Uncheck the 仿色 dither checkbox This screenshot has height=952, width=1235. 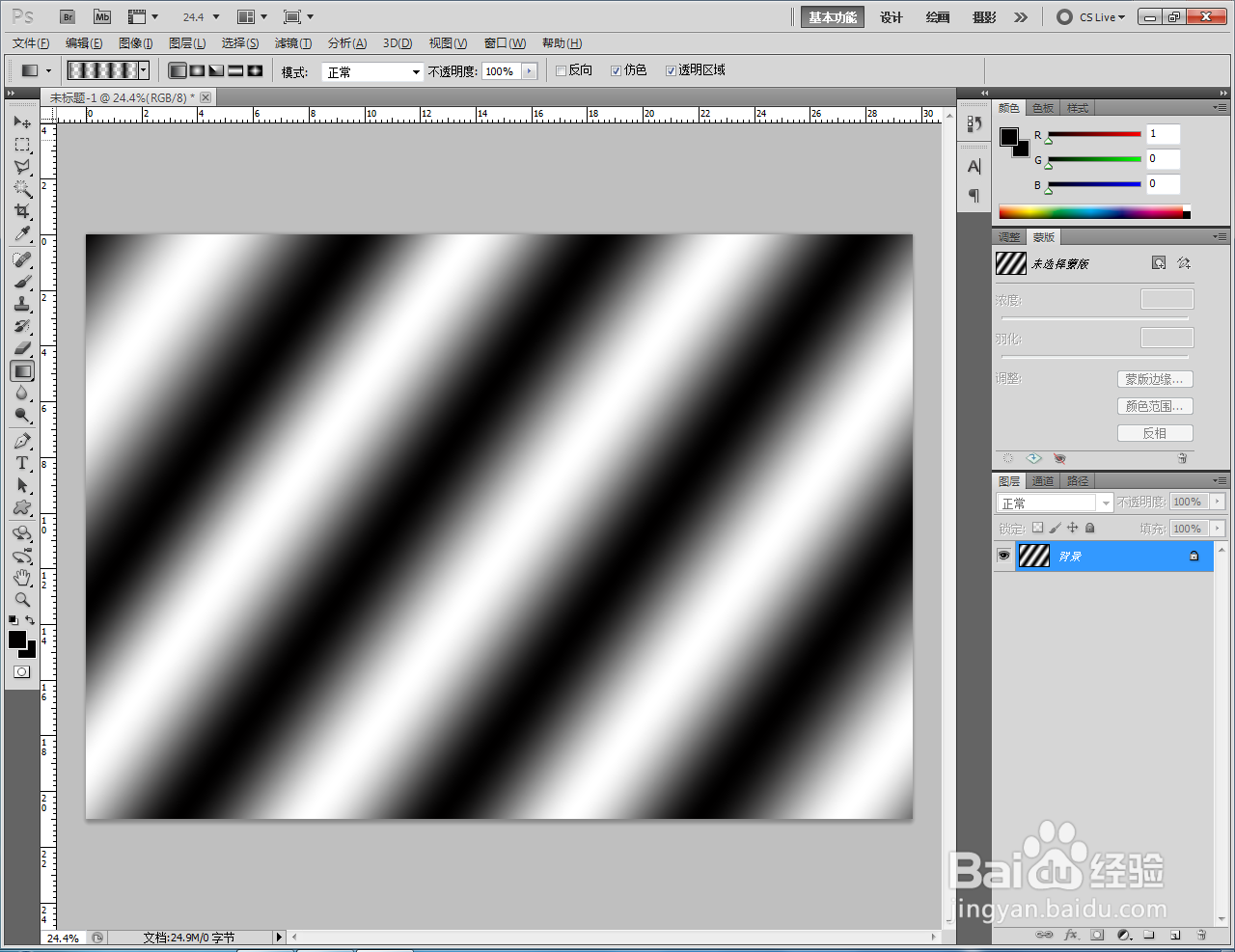tap(616, 70)
